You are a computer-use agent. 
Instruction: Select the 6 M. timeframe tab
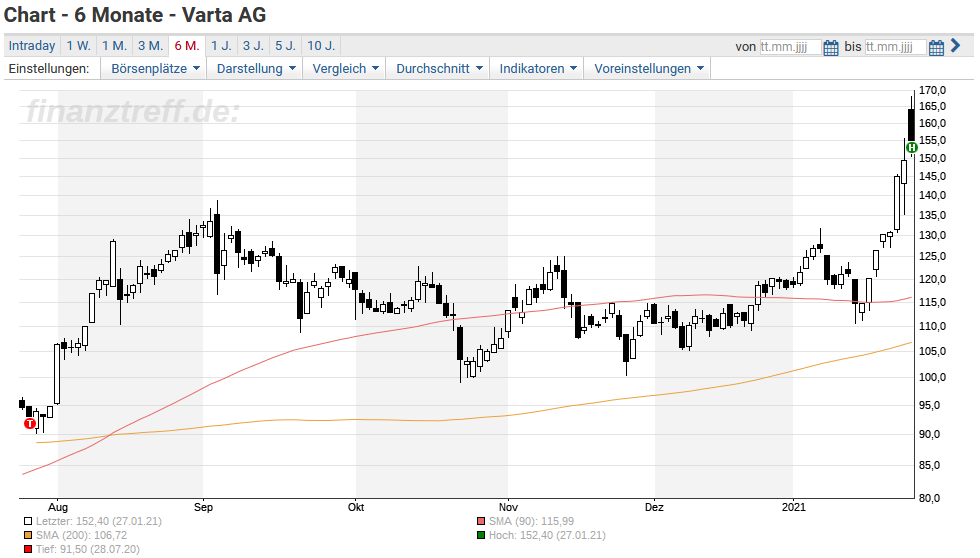[187, 46]
